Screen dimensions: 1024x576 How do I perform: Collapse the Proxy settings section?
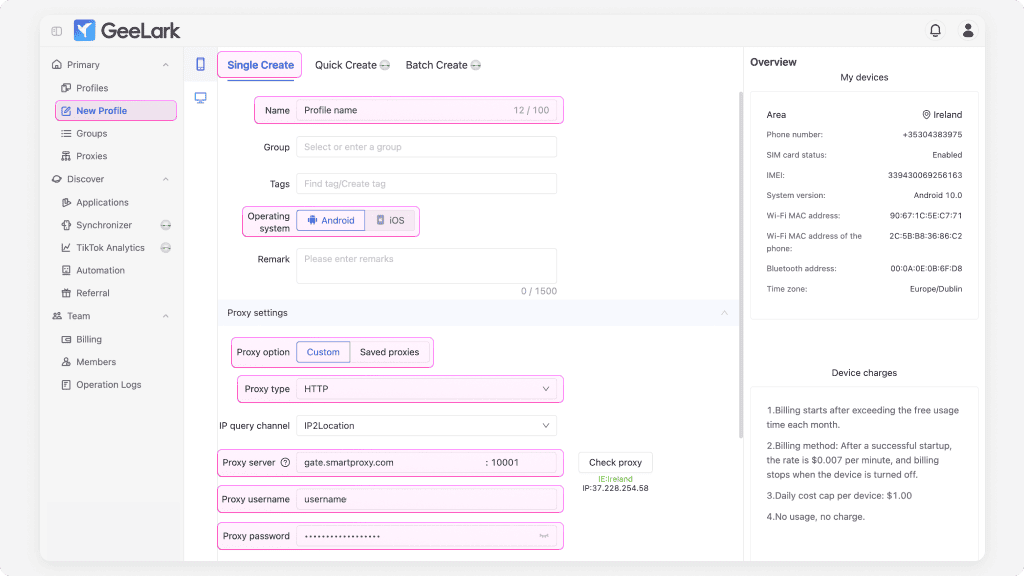click(724, 313)
